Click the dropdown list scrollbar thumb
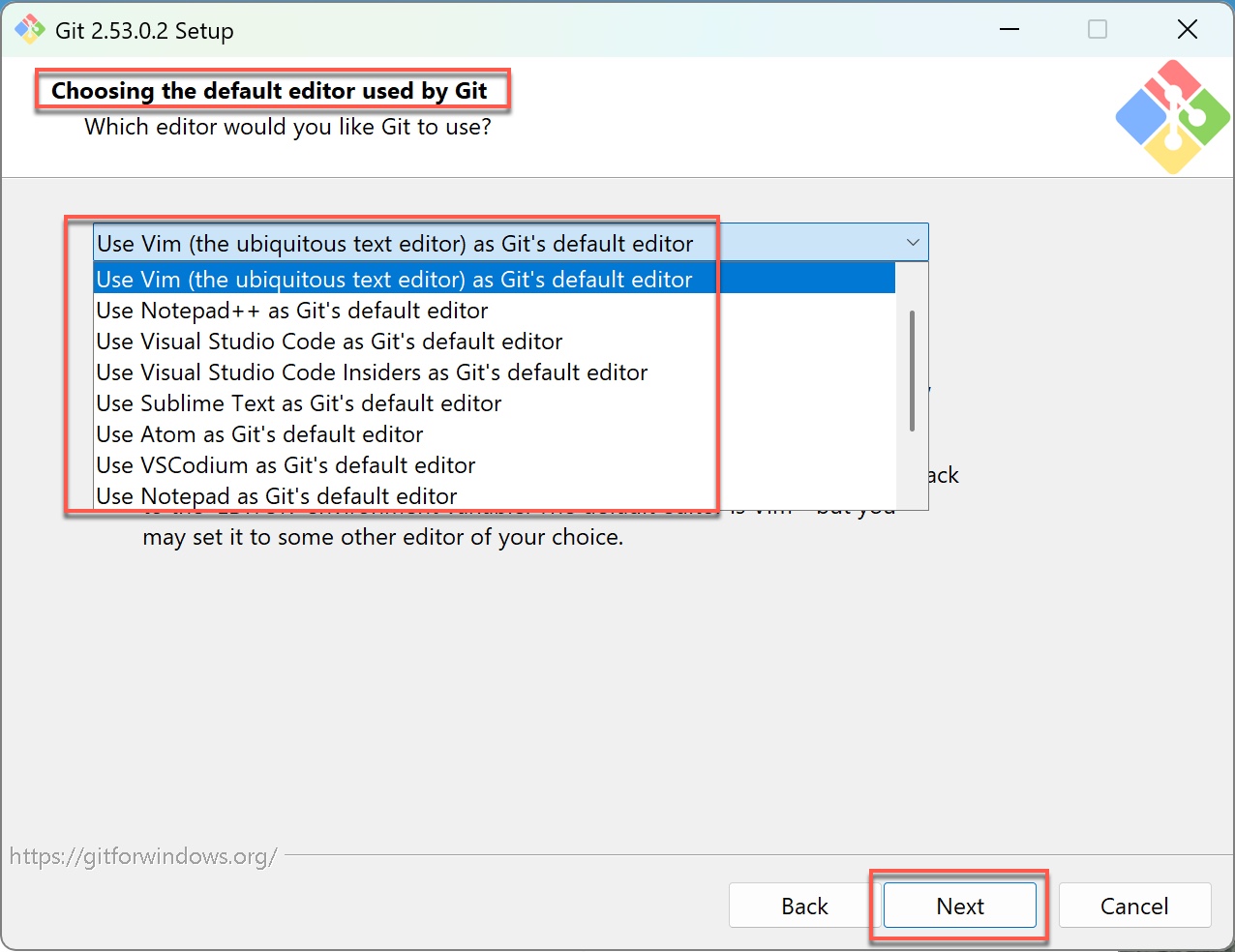The height and width of the screenshot is (952, 1235). coord(912,371)
